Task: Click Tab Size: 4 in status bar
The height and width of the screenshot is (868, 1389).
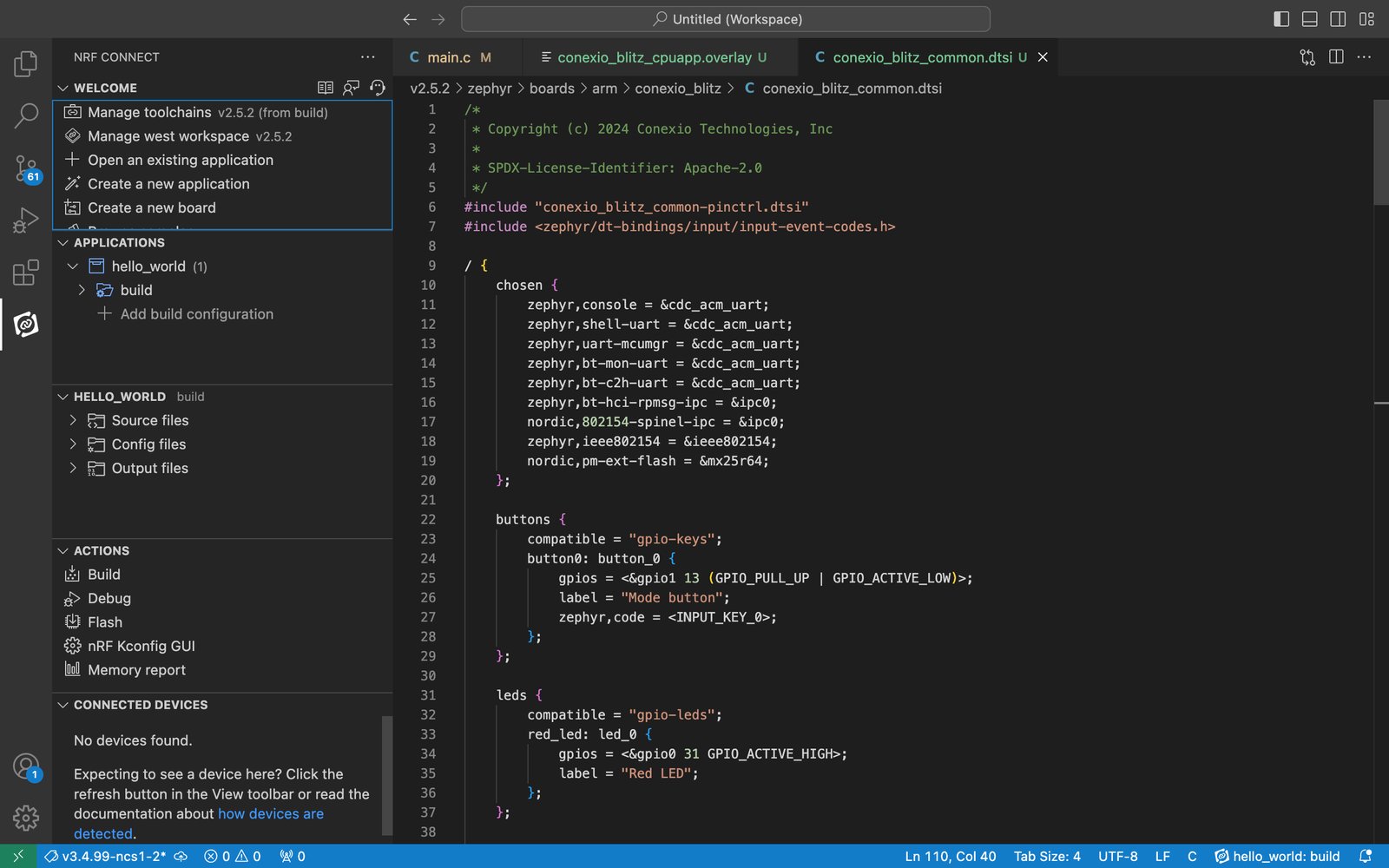Action: [1047, 856]
